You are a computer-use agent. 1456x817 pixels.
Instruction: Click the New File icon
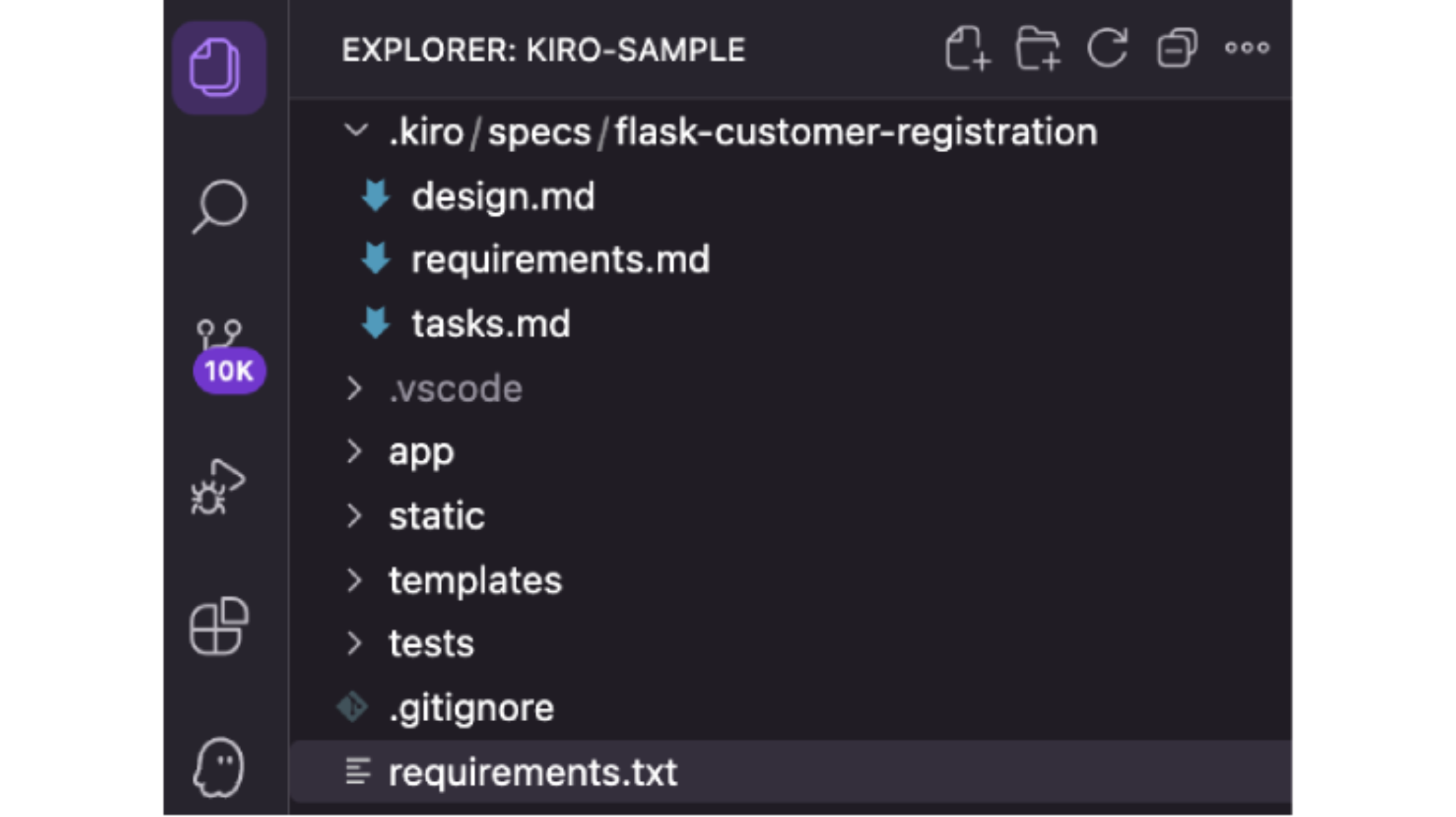click(967, 49)
